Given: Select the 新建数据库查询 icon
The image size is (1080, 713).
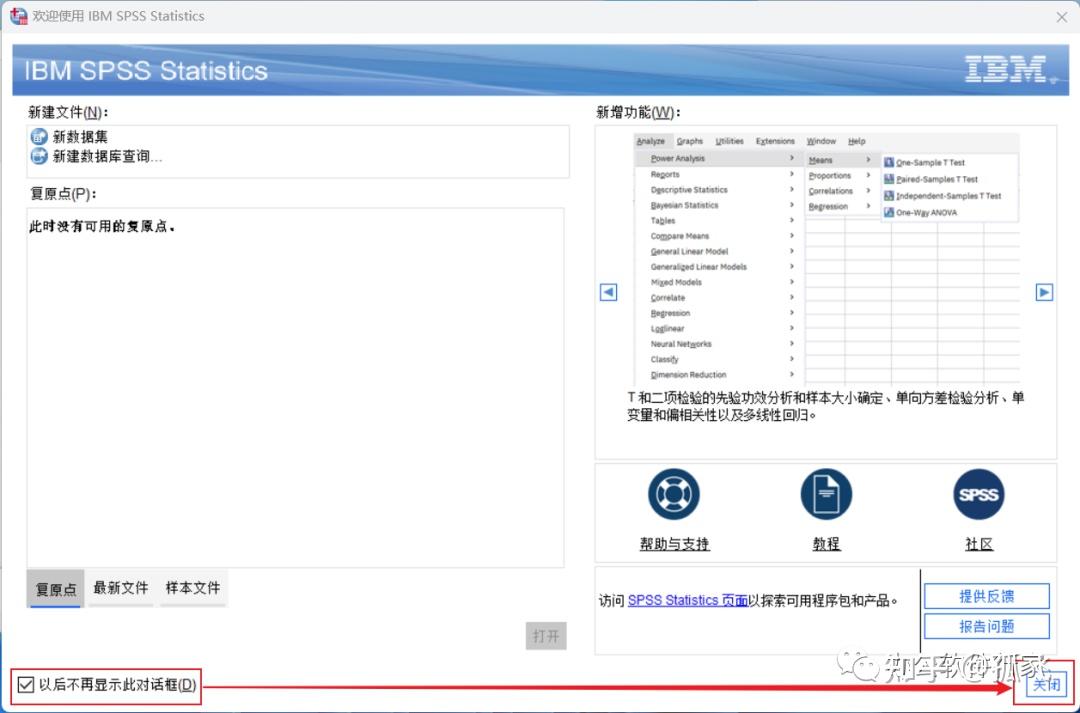Looking at the screenshot, I should coord(39,156).
